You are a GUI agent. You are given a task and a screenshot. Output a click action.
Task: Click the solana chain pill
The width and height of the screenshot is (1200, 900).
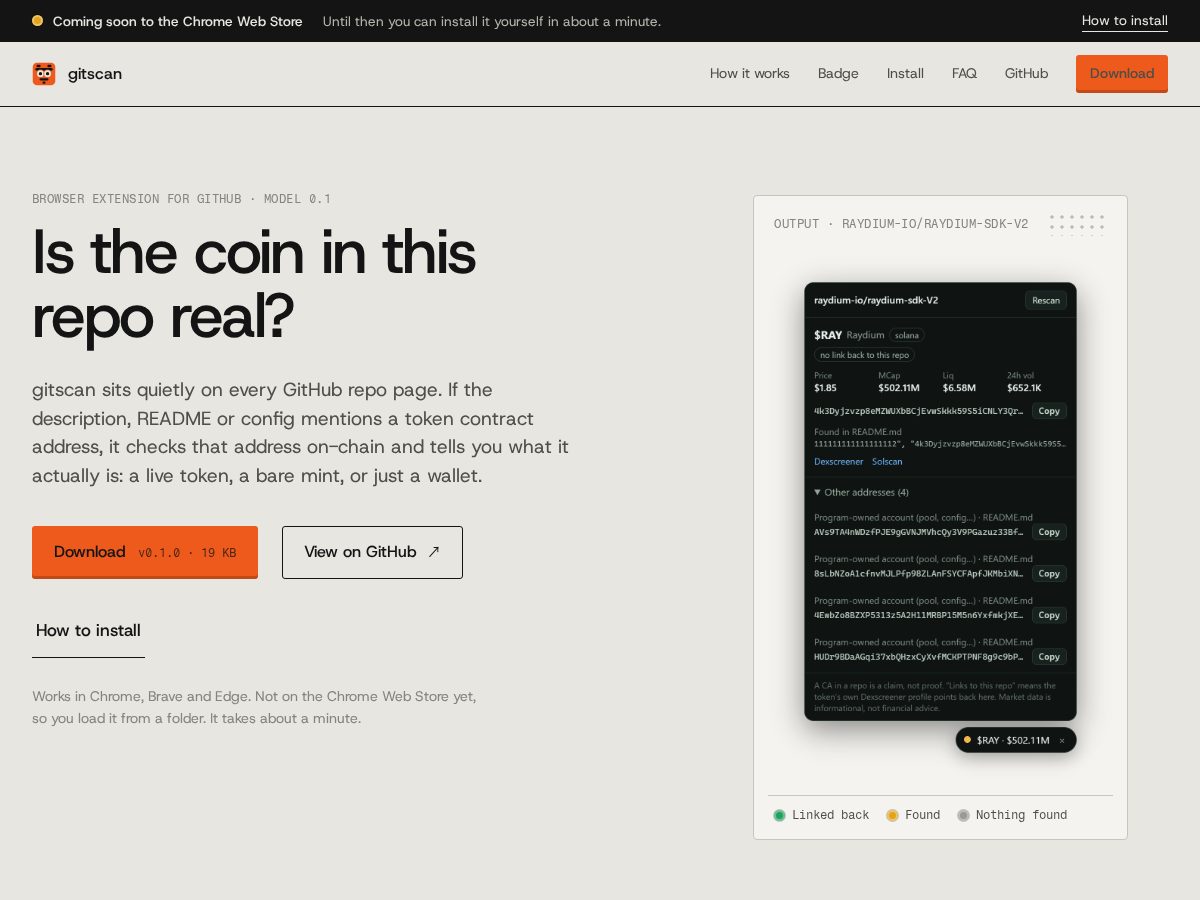pos(907,335)
